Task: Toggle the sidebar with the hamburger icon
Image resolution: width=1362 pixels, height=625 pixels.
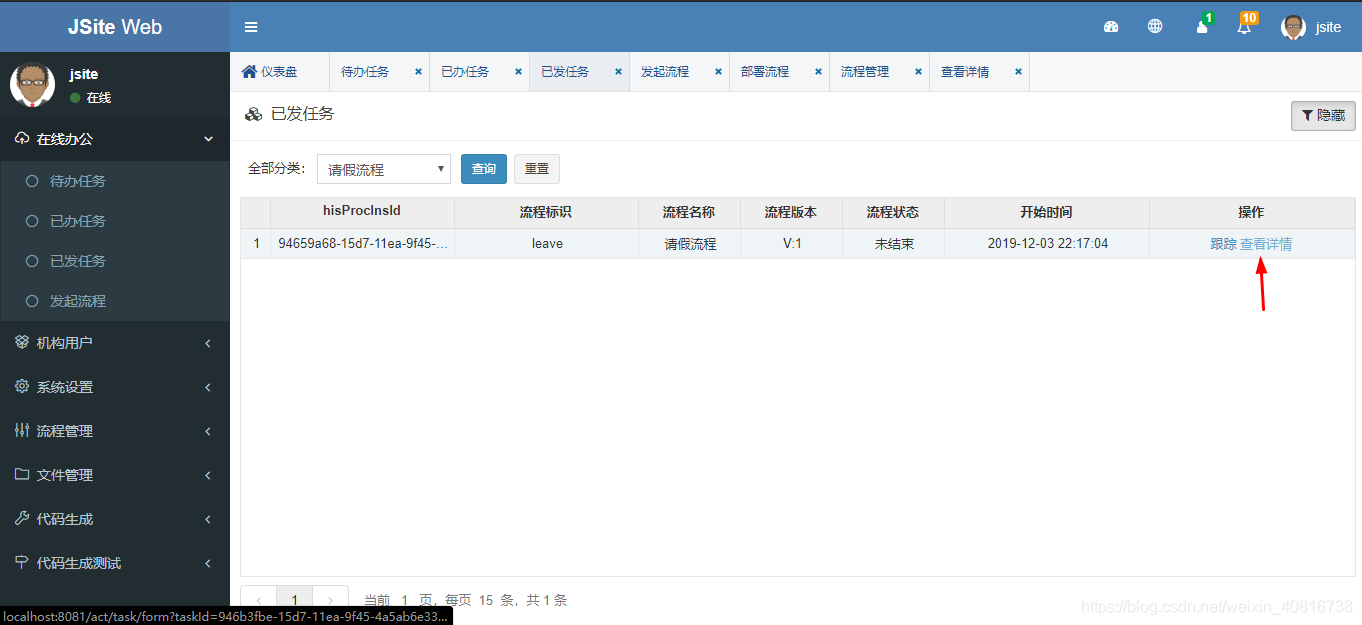Action: 251,27
